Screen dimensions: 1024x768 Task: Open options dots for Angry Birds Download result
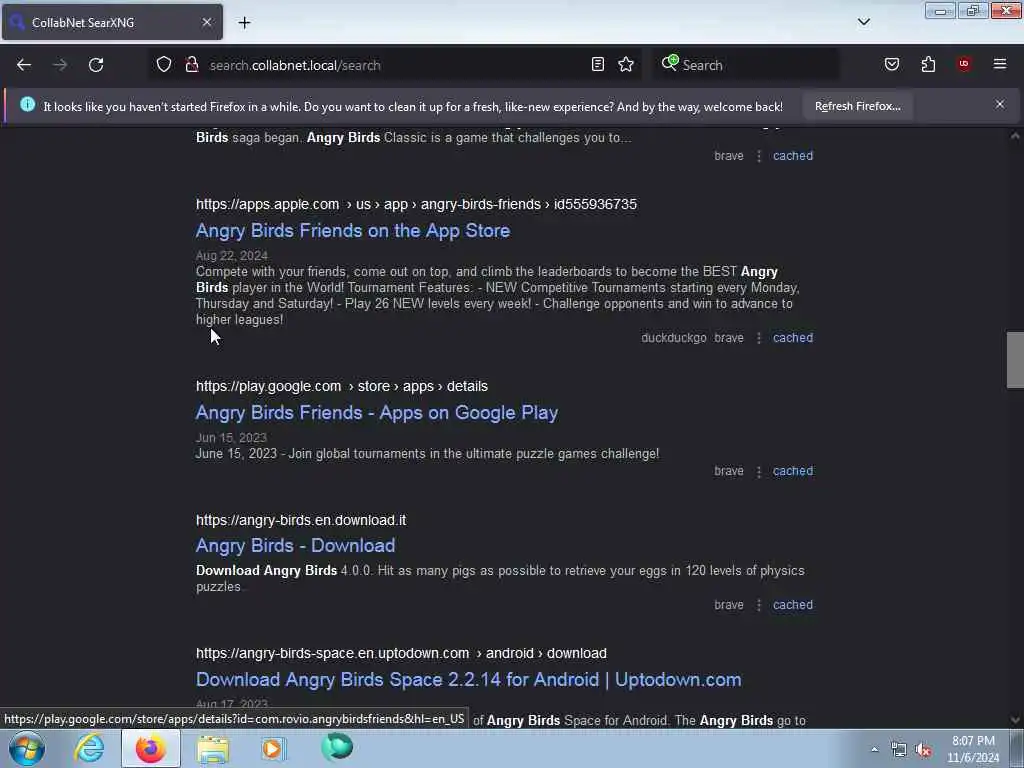pos(759,605)
